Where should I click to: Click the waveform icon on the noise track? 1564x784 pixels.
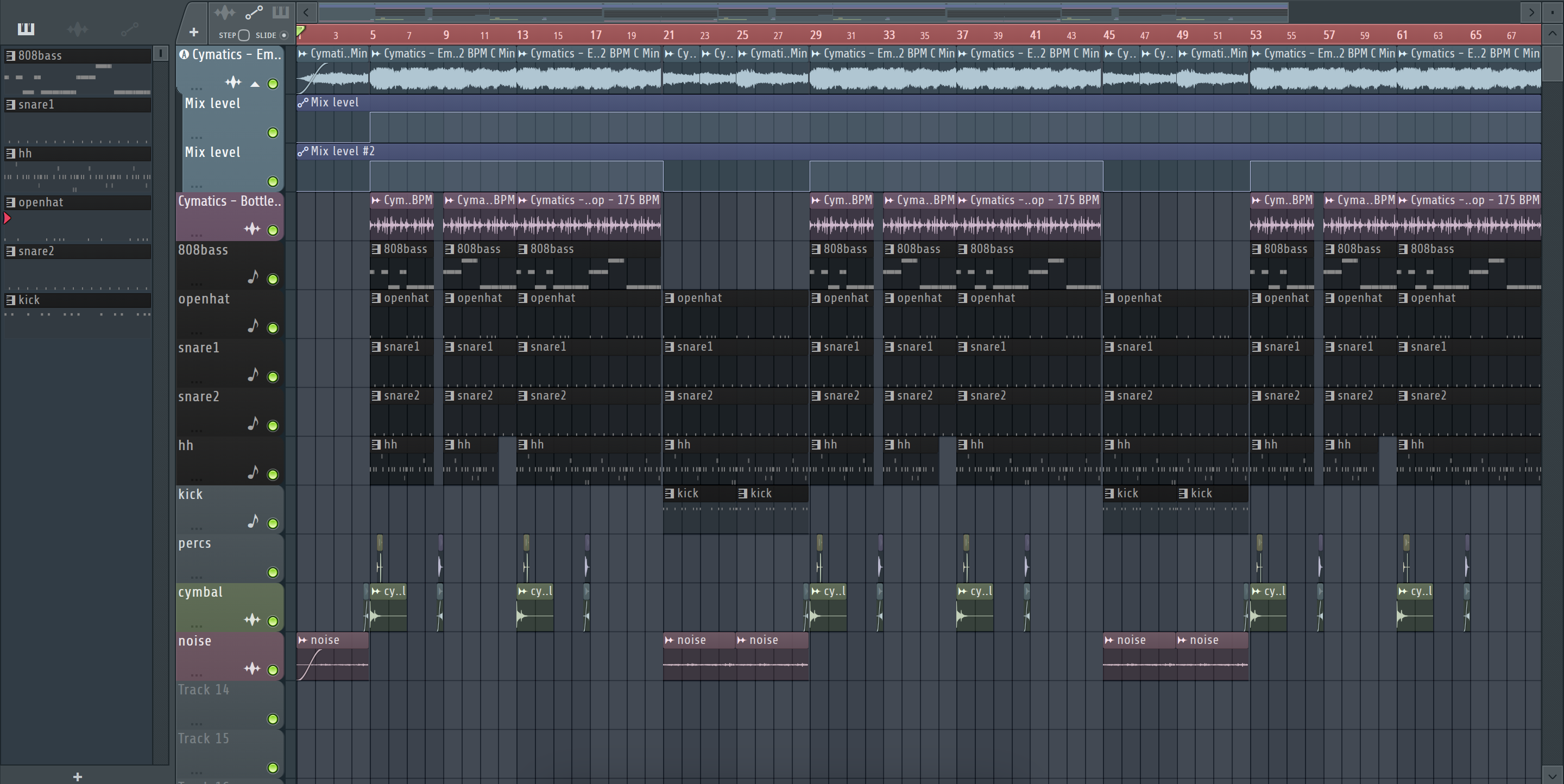[x=252, y=669]
